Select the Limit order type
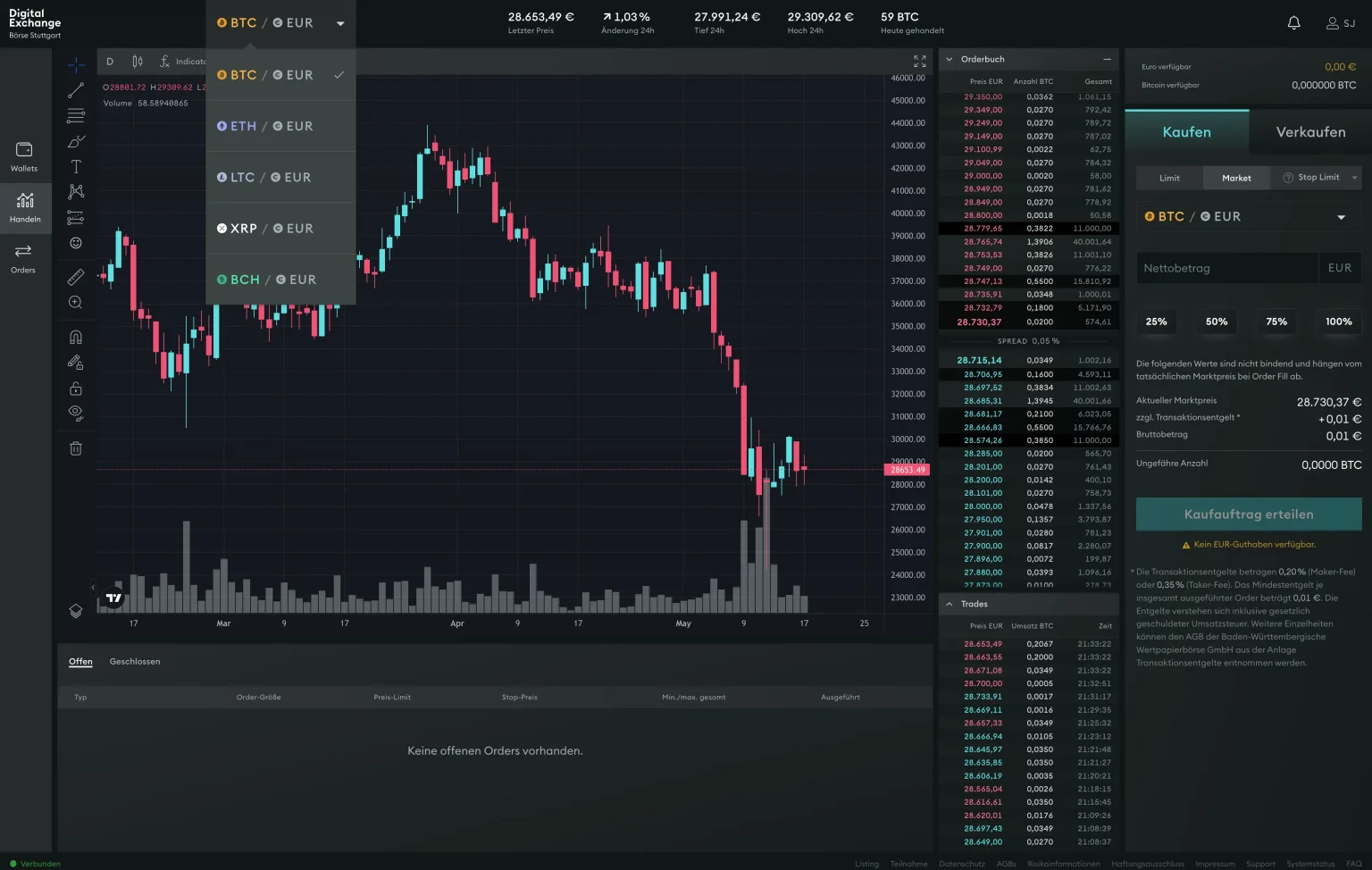The width and height of the screenshot is (1372, 870). pos(1169,178)
